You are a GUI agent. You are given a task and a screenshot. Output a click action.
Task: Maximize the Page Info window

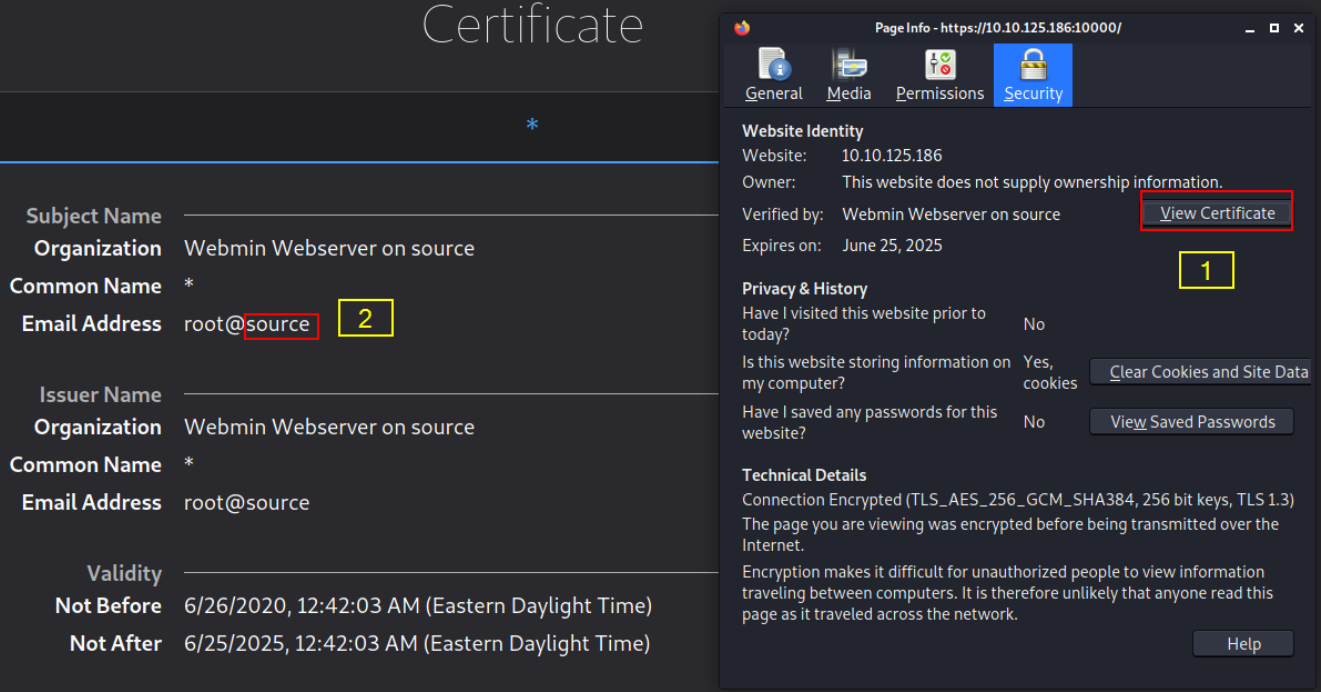click(x=1274, y=28)
